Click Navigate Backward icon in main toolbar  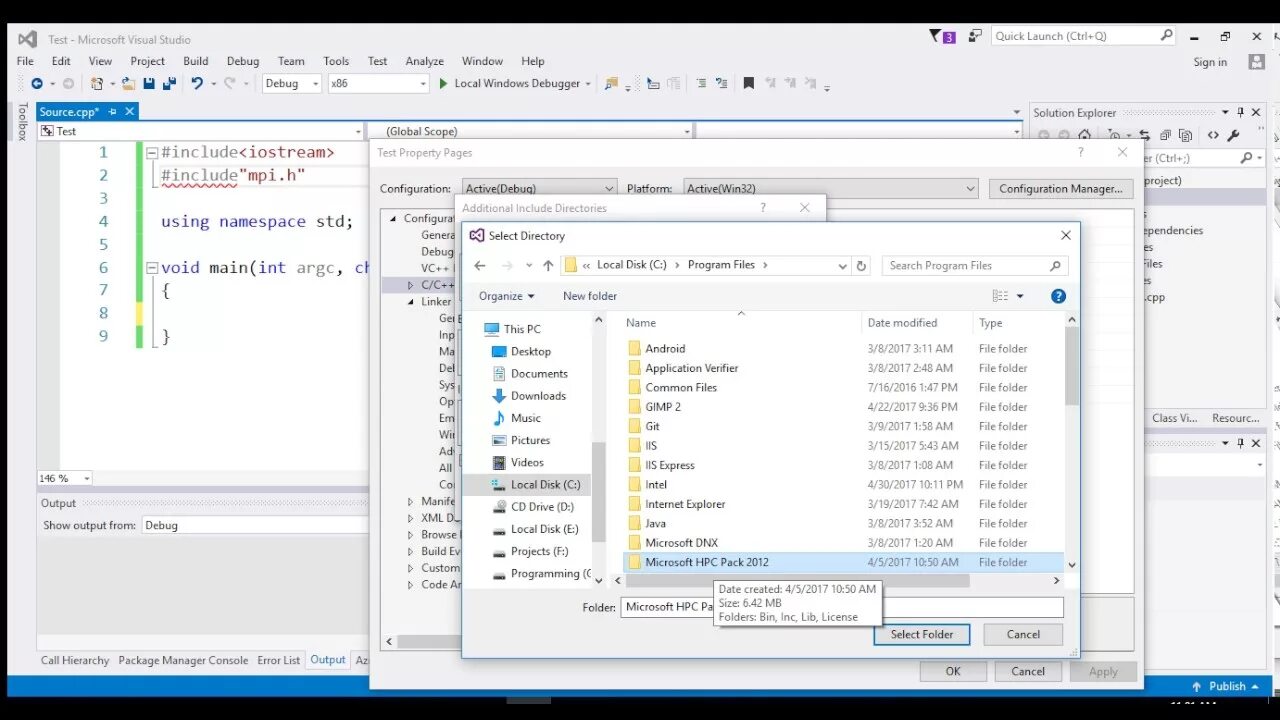37,84
